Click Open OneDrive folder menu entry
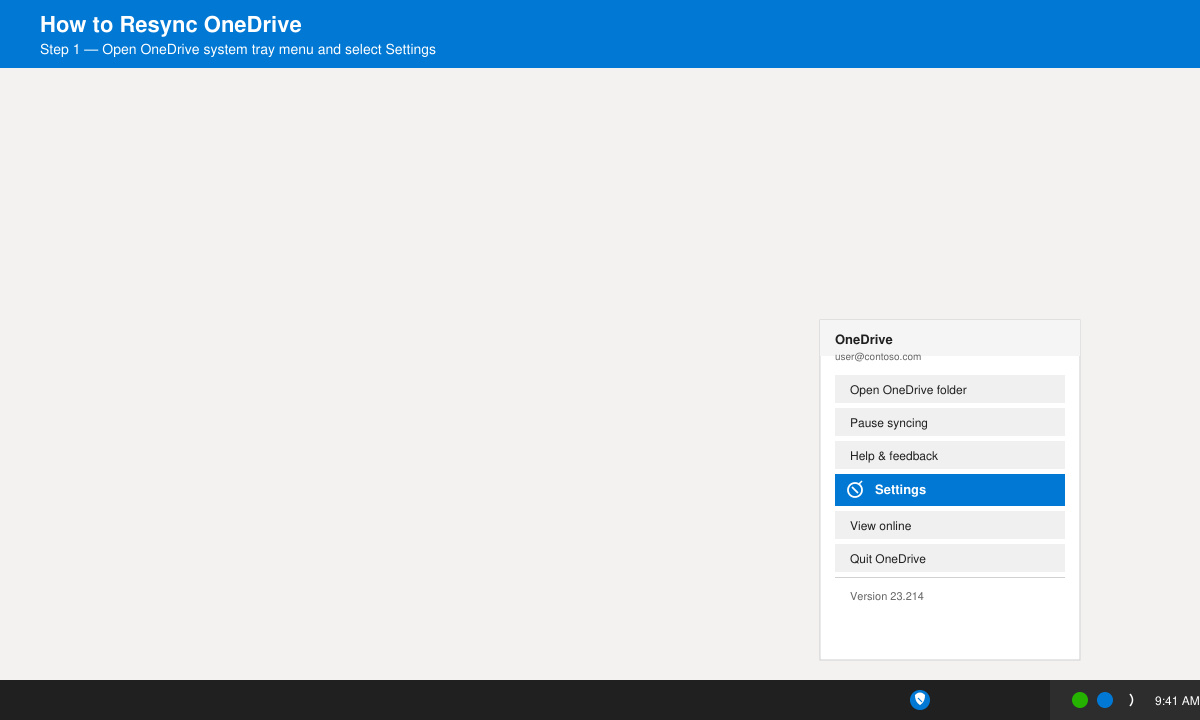The width and height of the screenshot is (1200, 720). (x=950, y=389)
